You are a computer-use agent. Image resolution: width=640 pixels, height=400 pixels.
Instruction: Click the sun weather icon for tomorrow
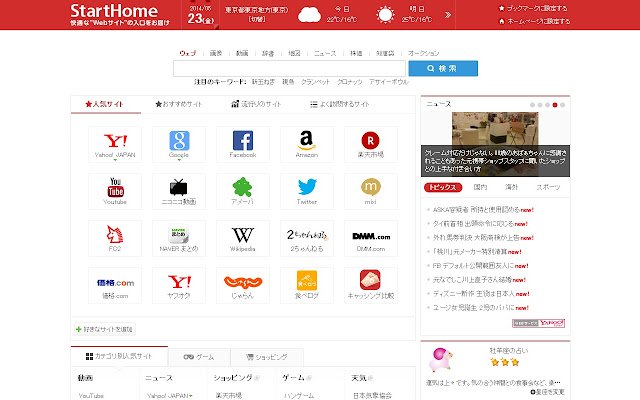385,15
